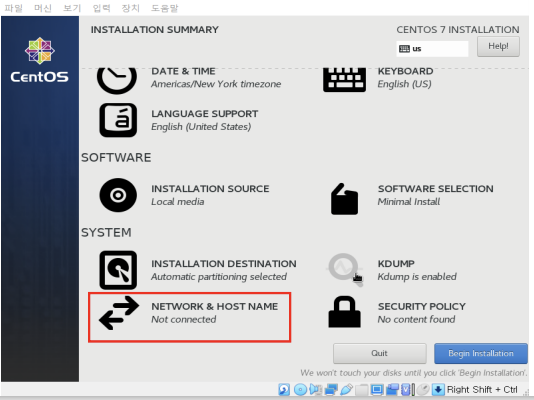Open Security Policy padlock icon

pos(344,312)
